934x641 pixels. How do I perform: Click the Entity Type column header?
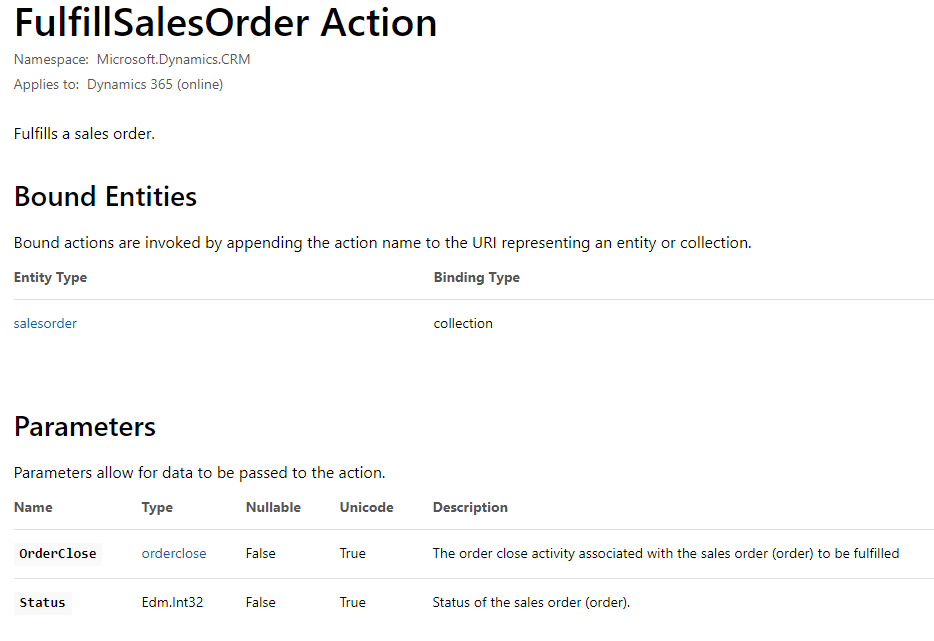click(51, 278)
